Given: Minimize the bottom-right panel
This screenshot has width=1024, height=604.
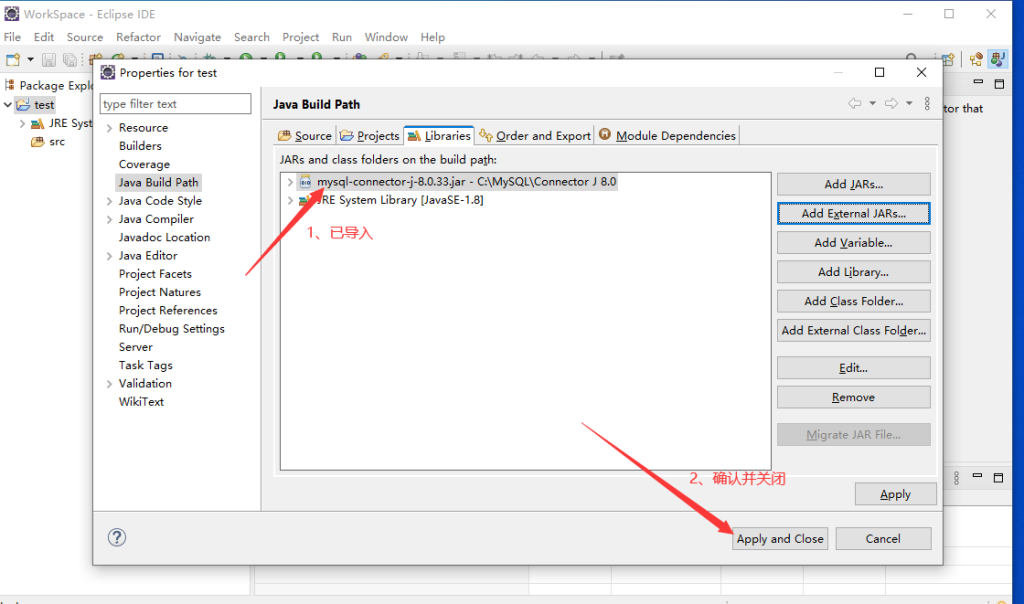Looking at the screenshot, I should click(977, 476).
